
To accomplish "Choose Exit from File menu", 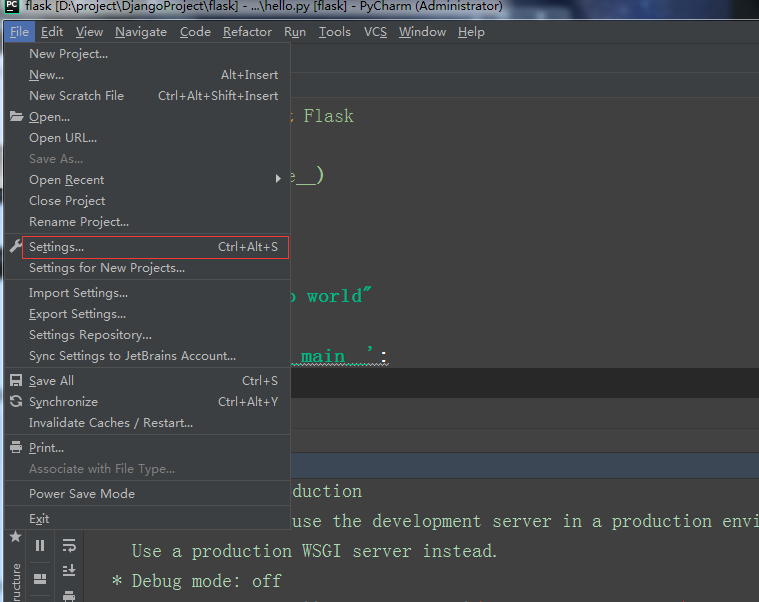I will [x=147, y=519].
